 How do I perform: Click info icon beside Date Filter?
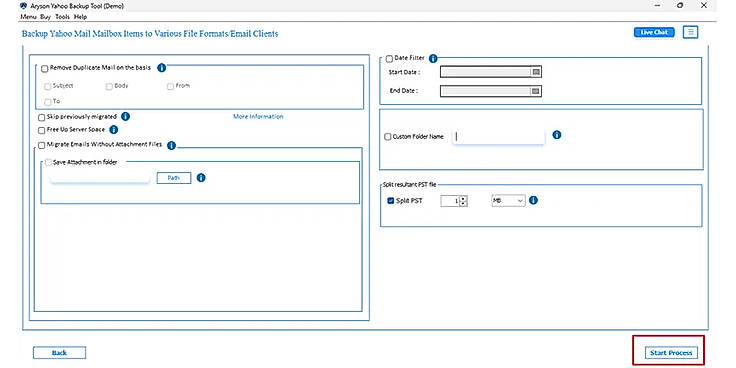click(x=433, y=59)
